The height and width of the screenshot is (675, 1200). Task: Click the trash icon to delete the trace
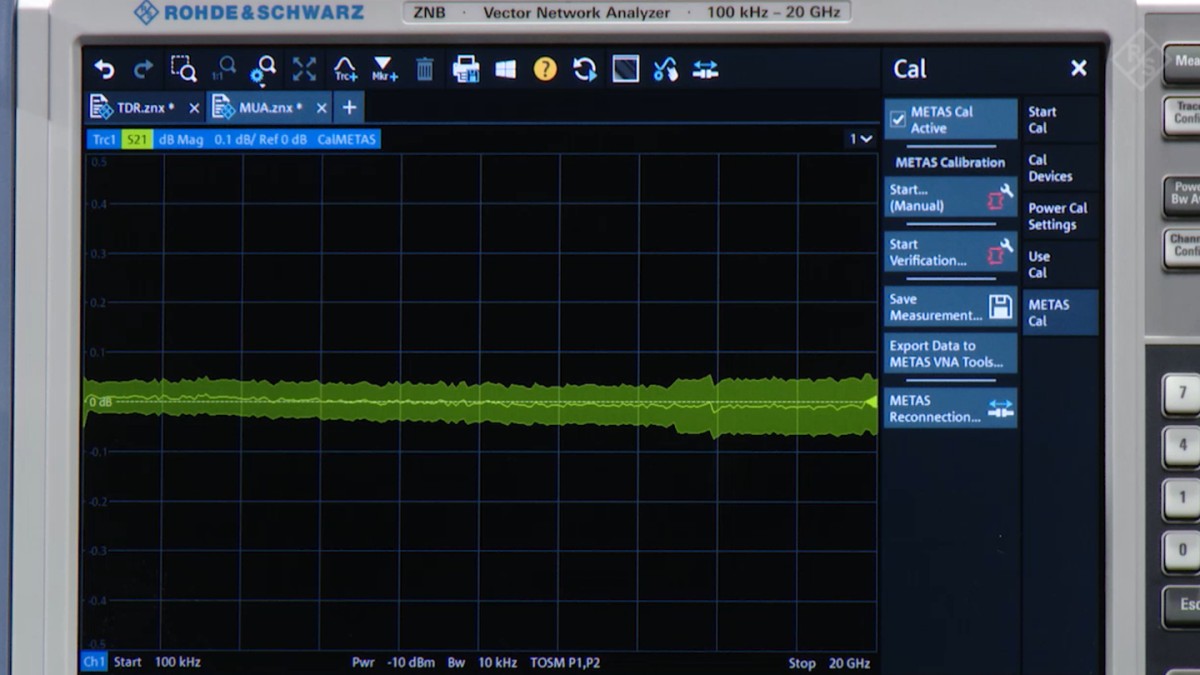point(425,69)
